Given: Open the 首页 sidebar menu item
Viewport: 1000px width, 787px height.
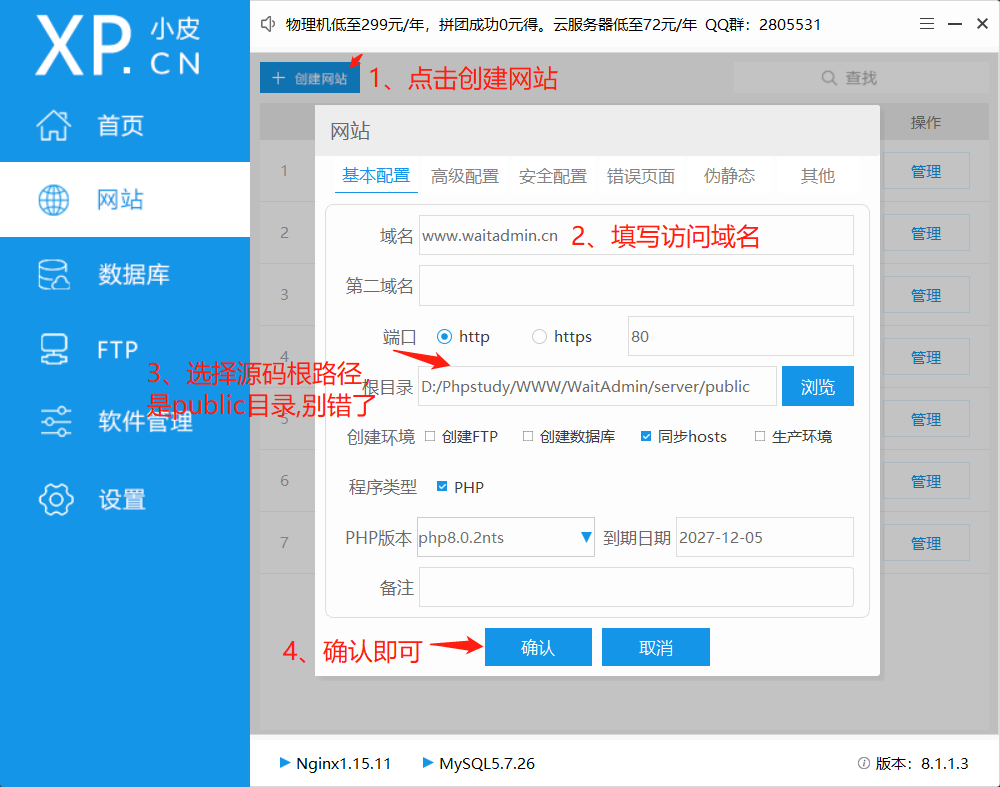Looking at the screenshot, I should pyautogui.click(x=125, y=125).
